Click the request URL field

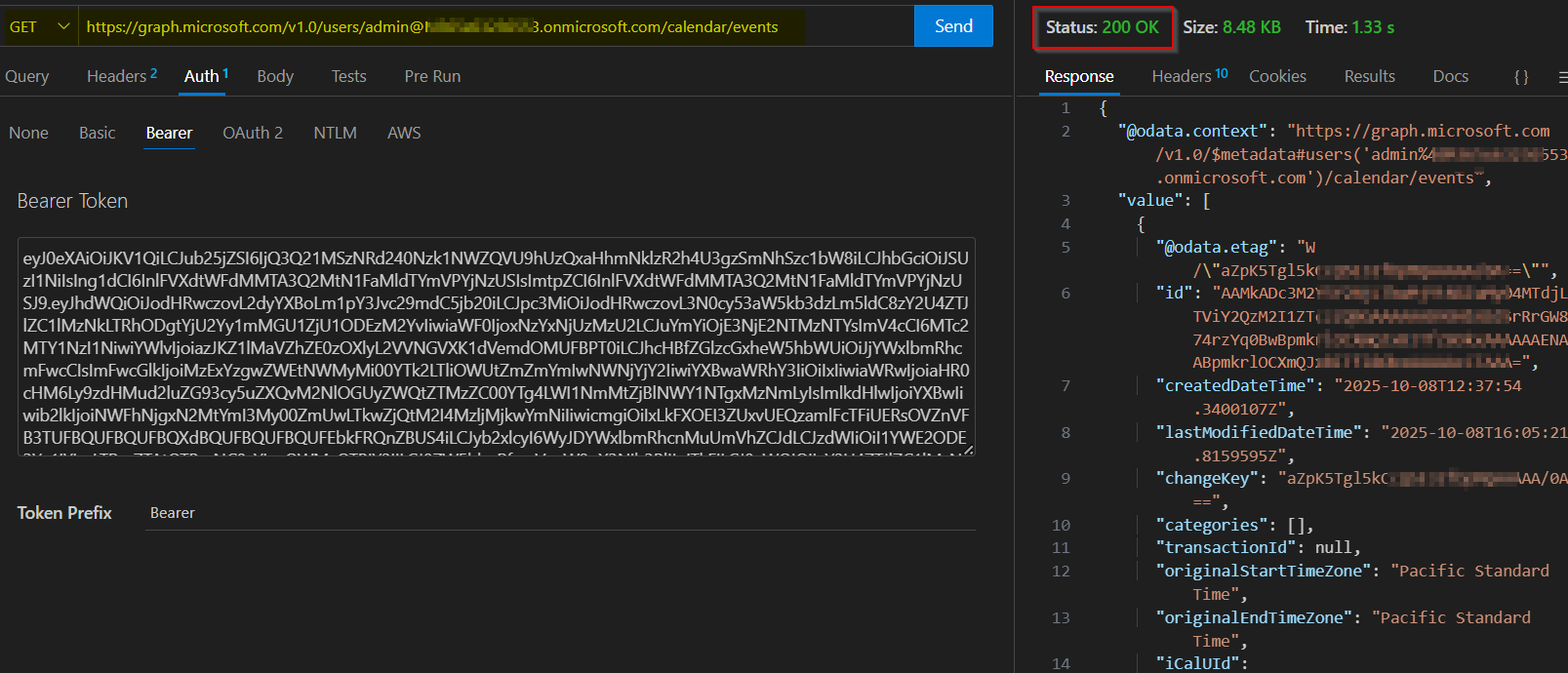pos(496,26)
